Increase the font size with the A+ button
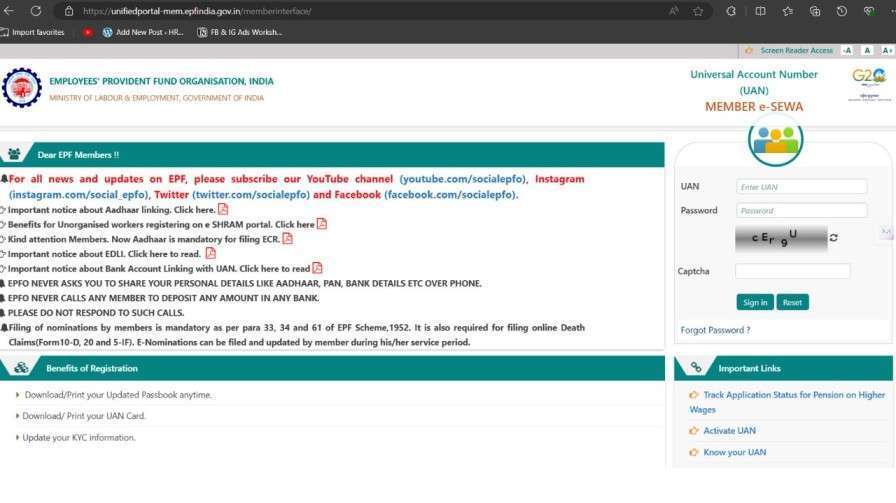Screen dimensions: 896x503 (x=887, y=50)
